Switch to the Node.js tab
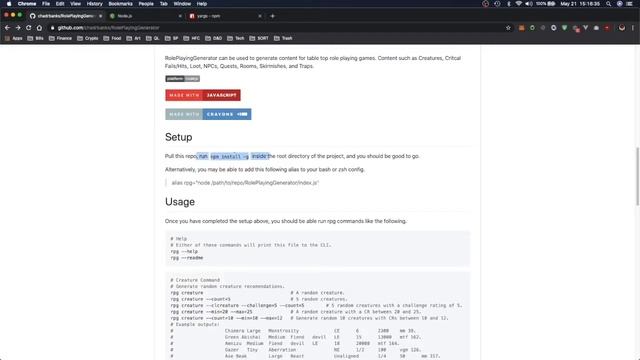Image resolution: width=640 pixels, height=360 pixels. coord(145,16)
